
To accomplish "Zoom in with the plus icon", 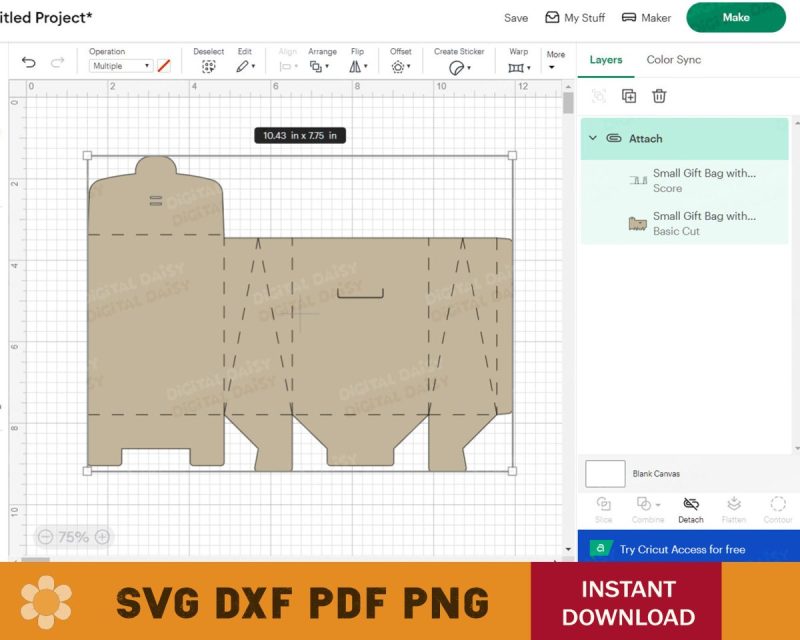I will [102, 537].
